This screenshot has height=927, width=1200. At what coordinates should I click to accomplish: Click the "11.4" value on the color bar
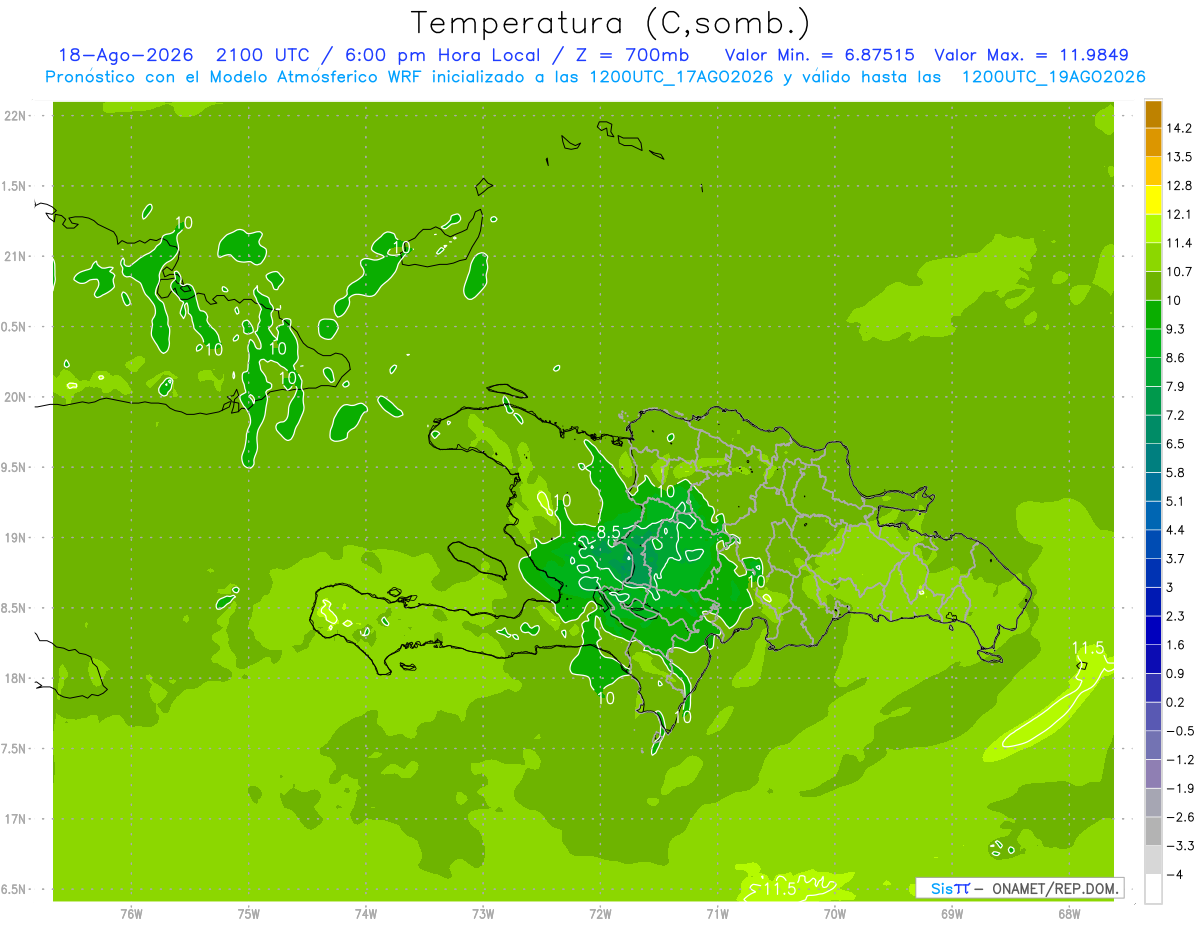pos(1179,243)
